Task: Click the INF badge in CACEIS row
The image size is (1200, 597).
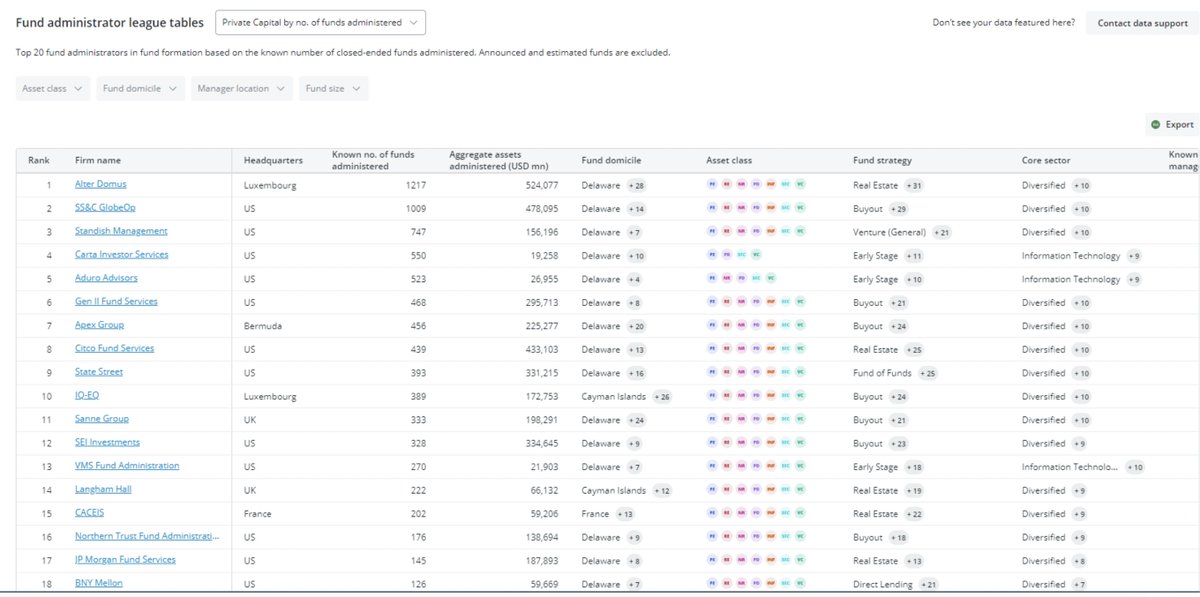Action: (771, 513)
